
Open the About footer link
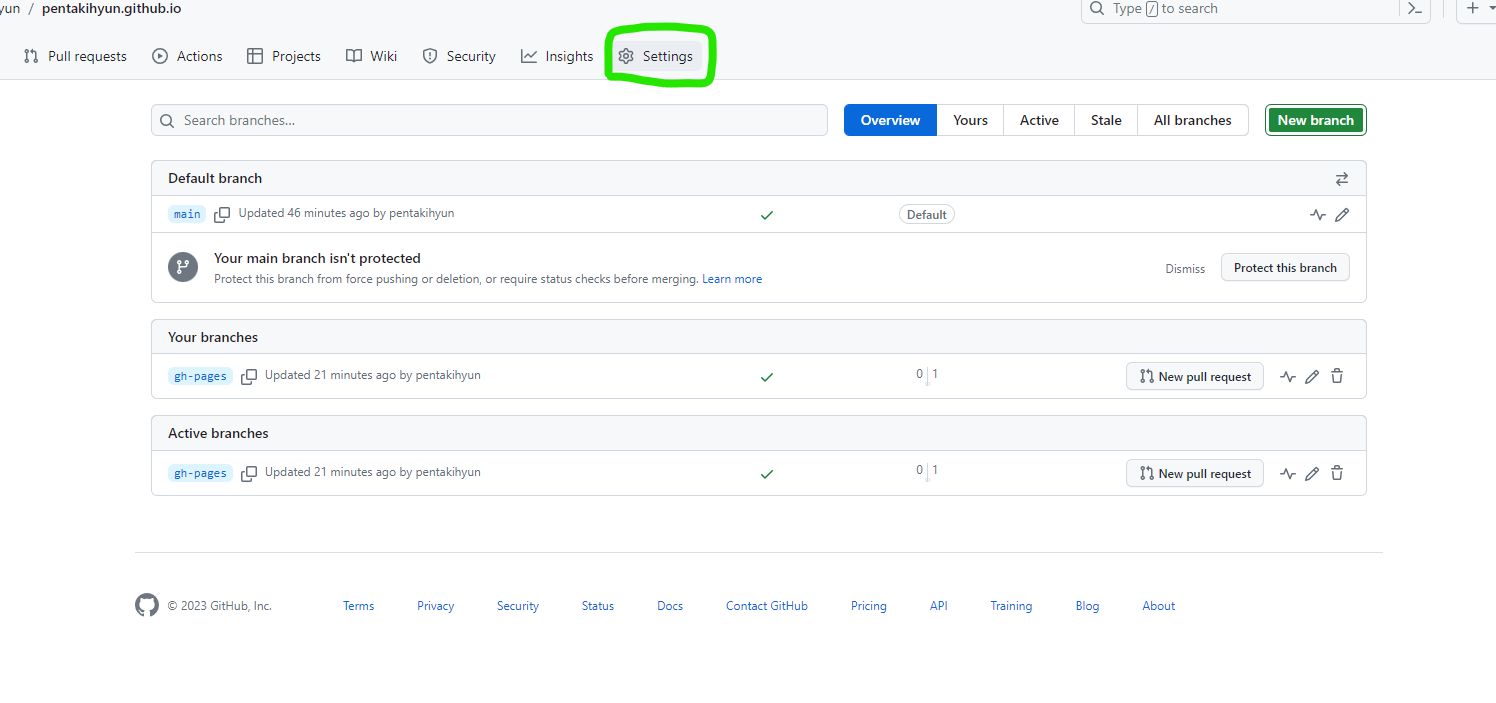pos(1159,606)
